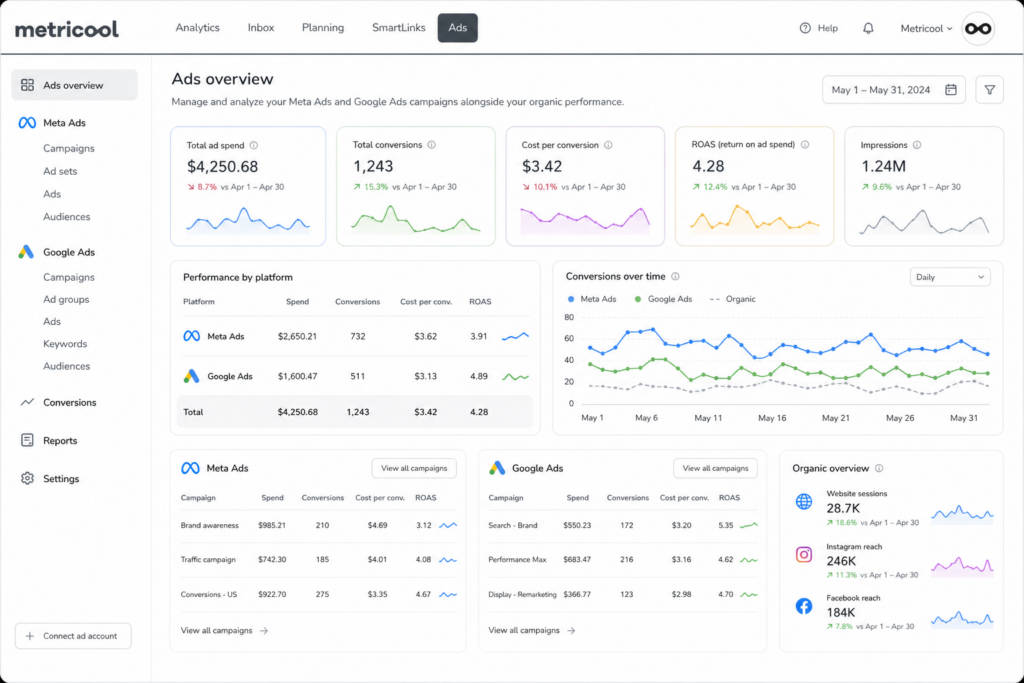This screenshot has width=1024, height=683.
Task: Click the filter funnel button
Action: [989, 90]
